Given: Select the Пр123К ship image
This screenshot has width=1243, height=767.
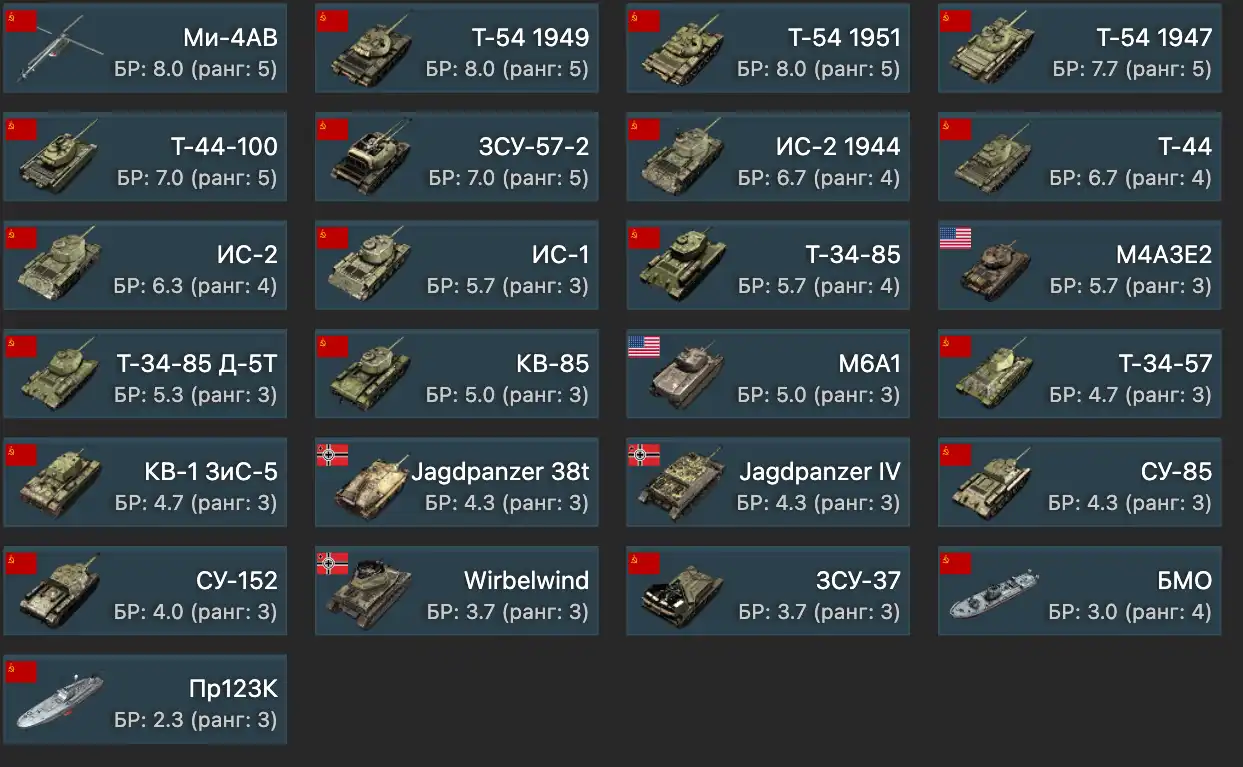Looking at the screenshot, I should tap(60, 702).
